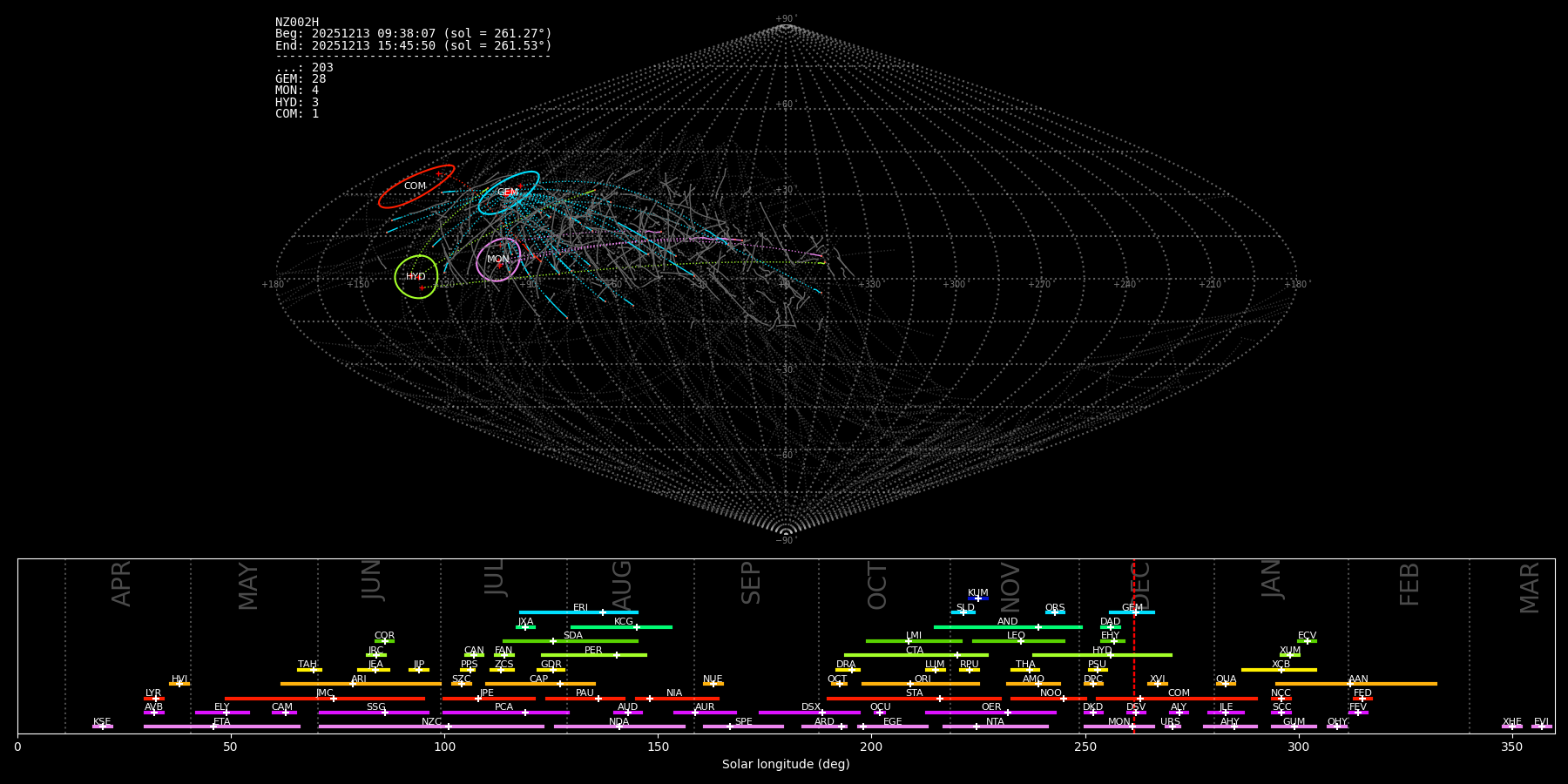
Task: Select the LYR shower marker in timeline
Action: click(x=154, y=699)
